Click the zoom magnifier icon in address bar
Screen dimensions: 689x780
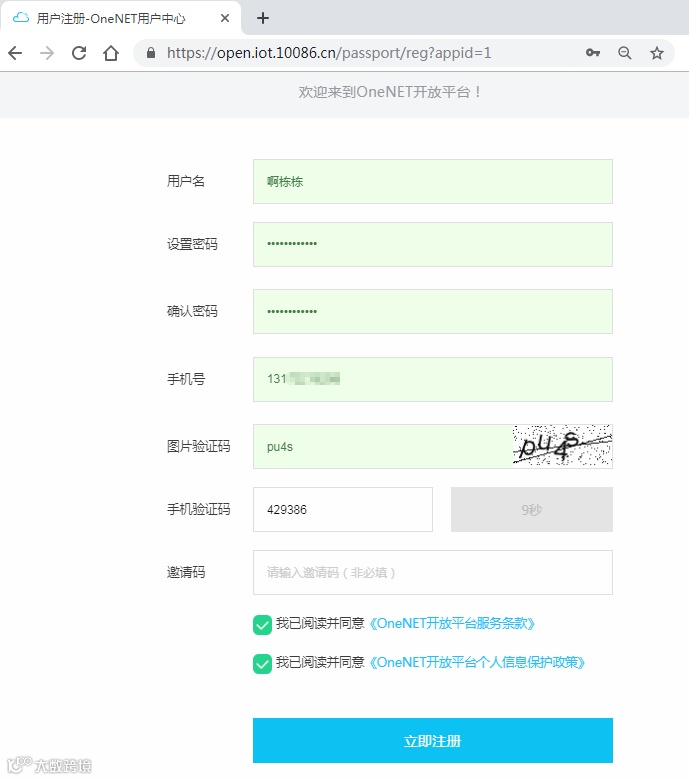point(625,53)
